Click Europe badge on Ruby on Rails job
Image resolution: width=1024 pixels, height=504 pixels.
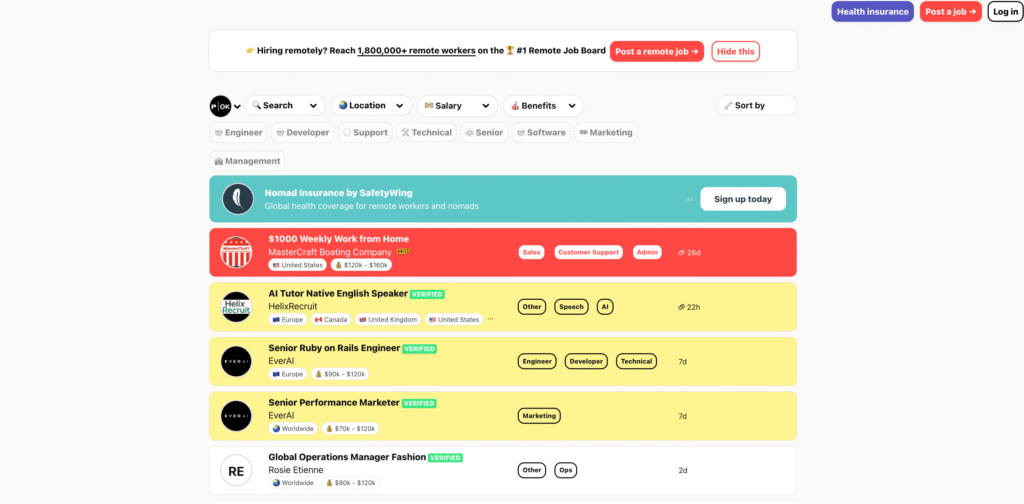click(288, 375)
